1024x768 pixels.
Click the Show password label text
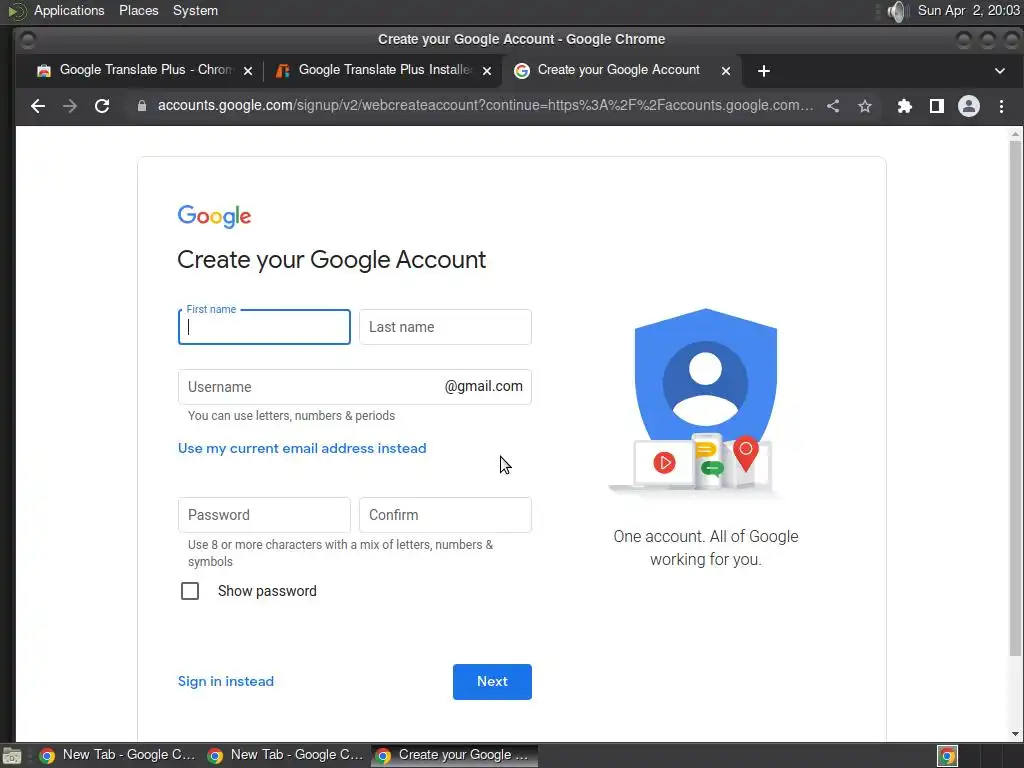[267, 591]
